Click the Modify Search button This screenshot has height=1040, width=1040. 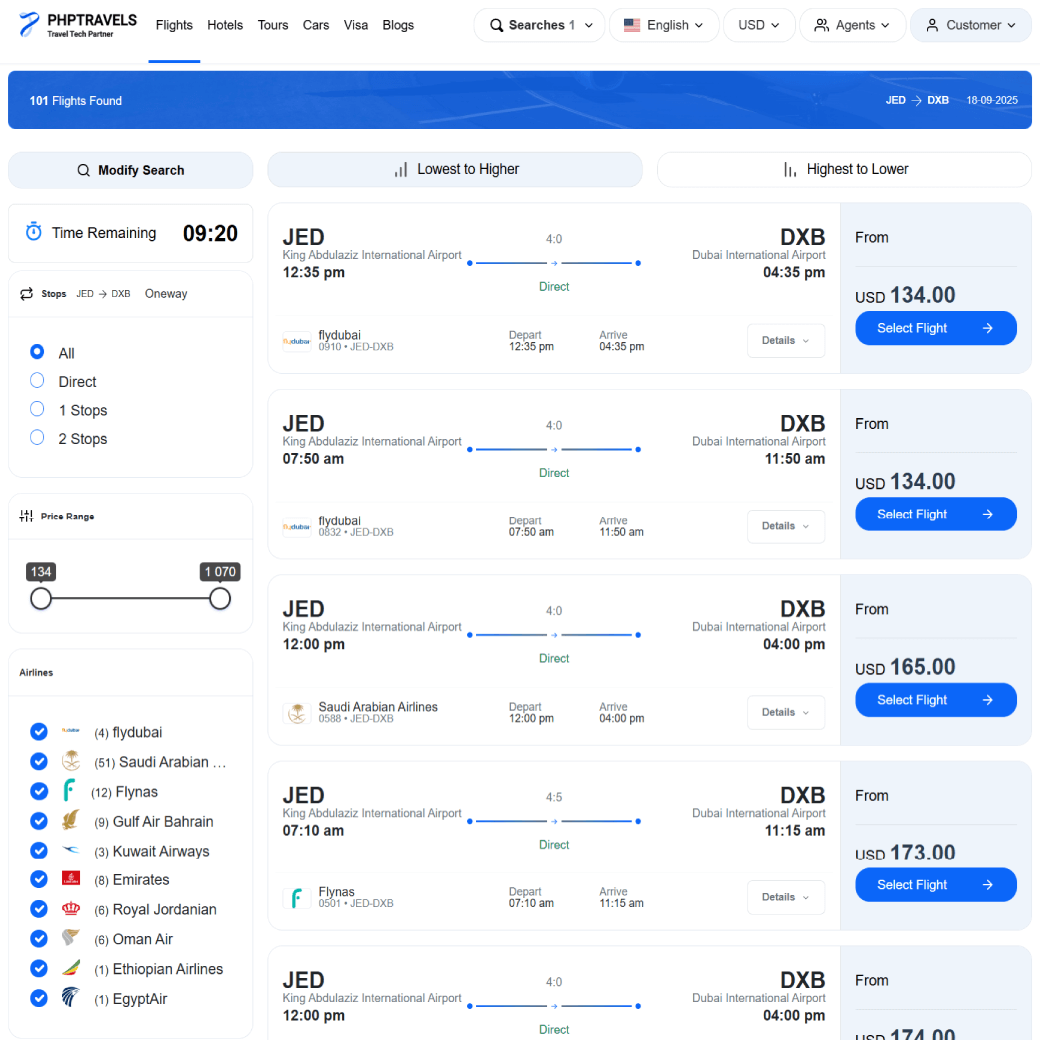coord(131,170)
